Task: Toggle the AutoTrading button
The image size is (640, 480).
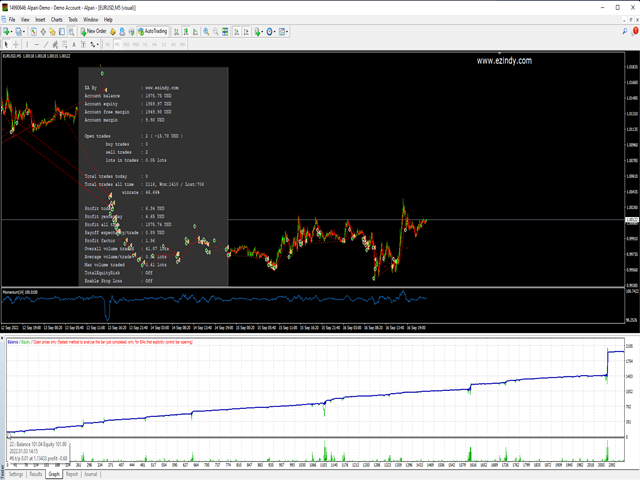Action: (x=153, y=31)
